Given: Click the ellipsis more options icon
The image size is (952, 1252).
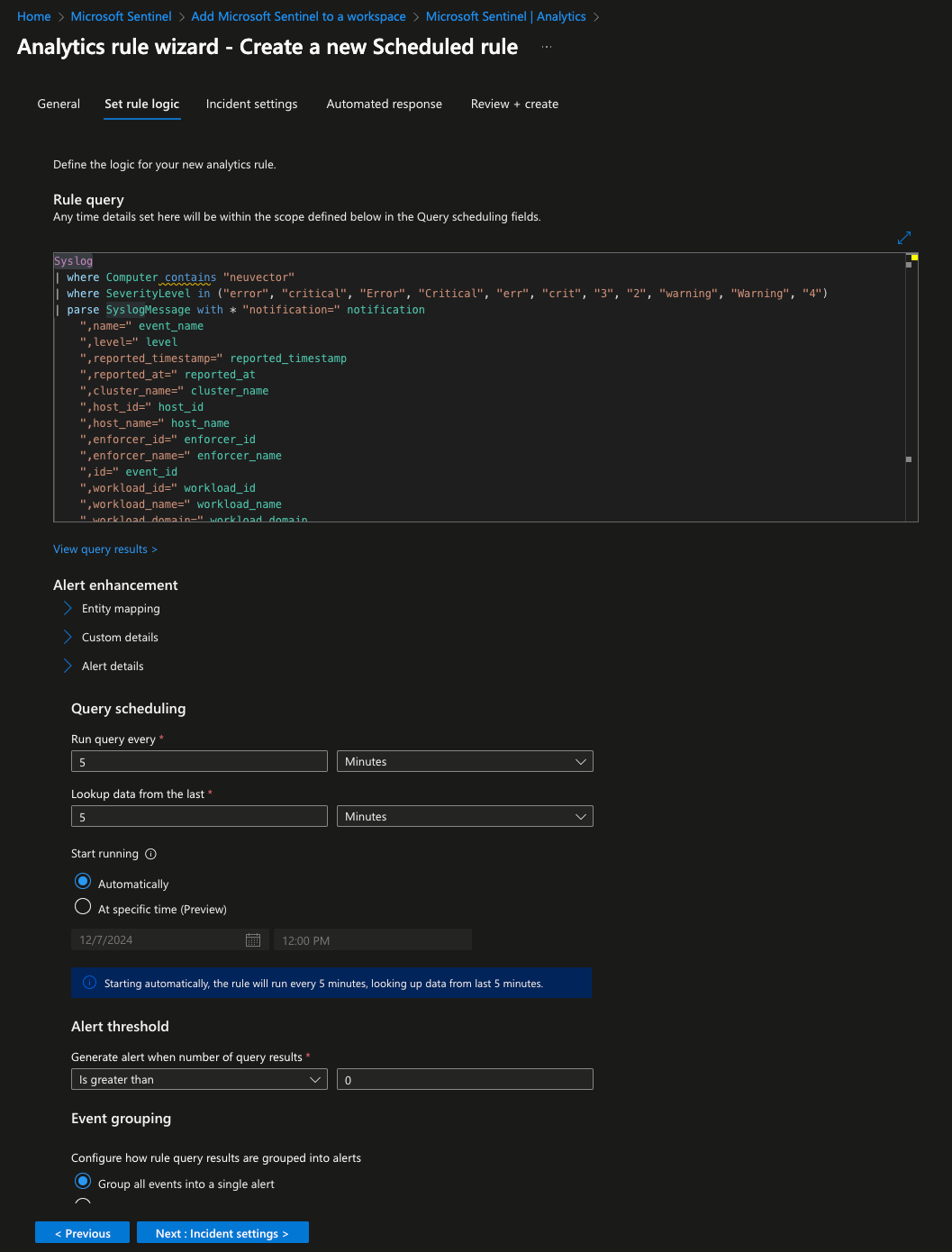Looking at the screenshot, I should coord(547,47).
